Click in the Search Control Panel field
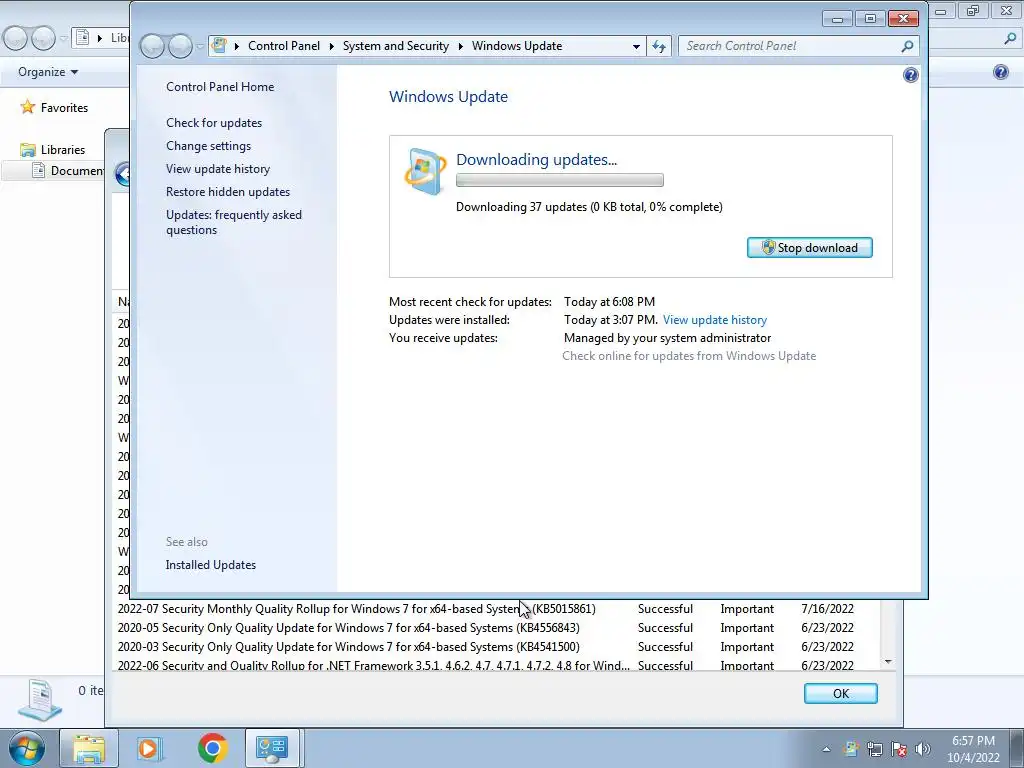The width and height of the screenshot is (1024, 768). tap(789, 46)
